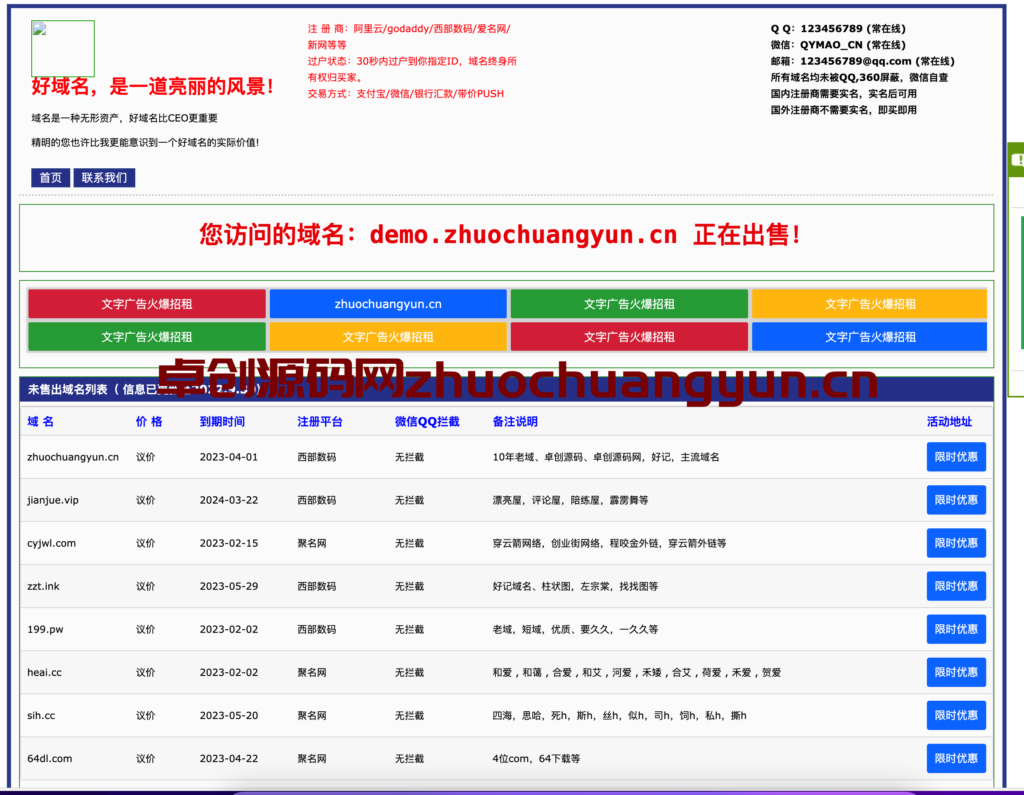Click the QQ number 123456789 contact line
1024x795 pixels.
pos(838,29)
